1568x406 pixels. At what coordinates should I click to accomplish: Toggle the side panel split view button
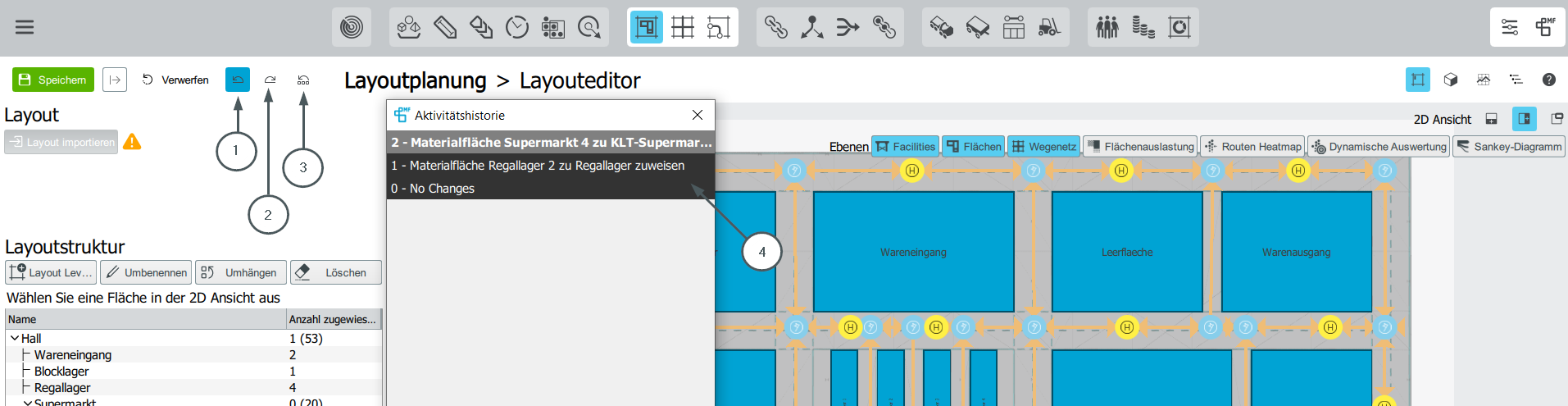coord(1525,119)
